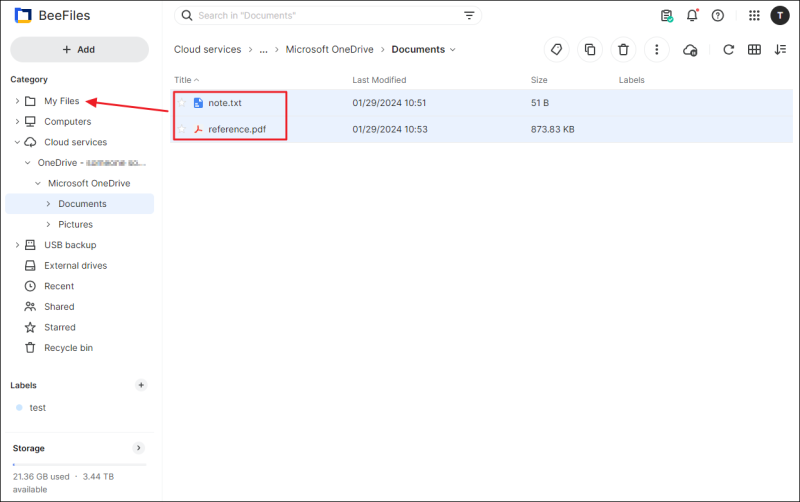The width and height of the screenshot is (800, 502).
Task: Open the Pictures folder
Action: point(76,224)
